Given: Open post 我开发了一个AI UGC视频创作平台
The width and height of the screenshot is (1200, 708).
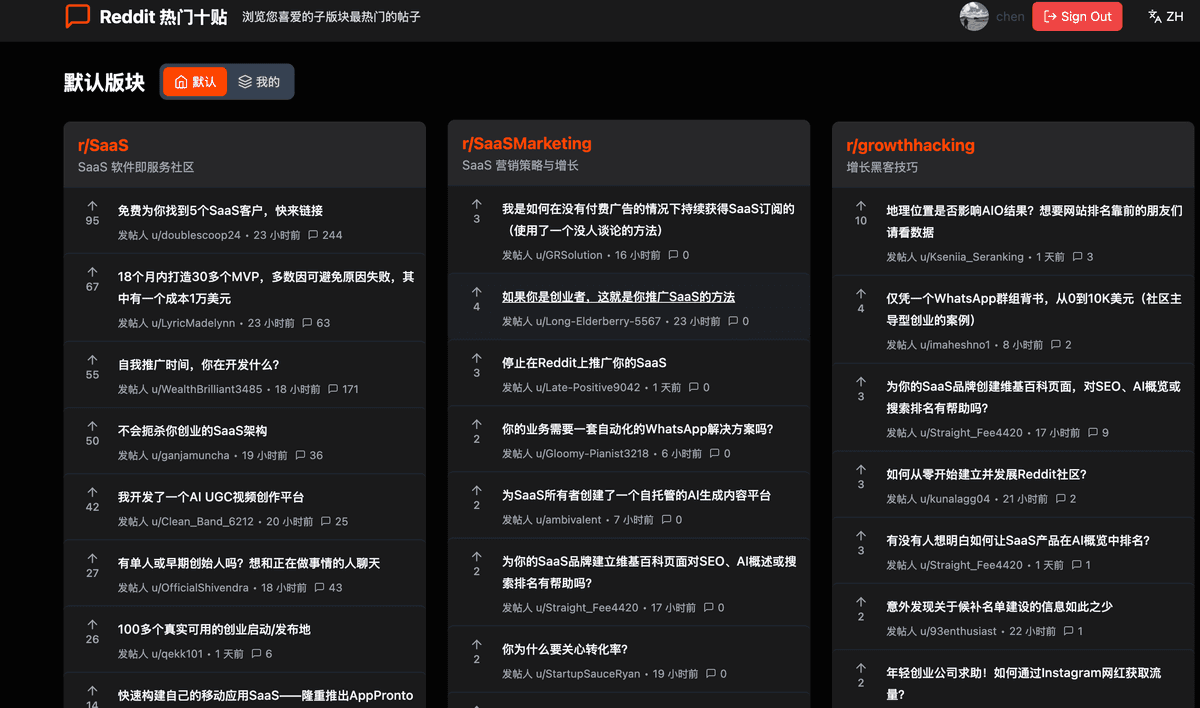Looking at the screenshot, I should [211, 497].
